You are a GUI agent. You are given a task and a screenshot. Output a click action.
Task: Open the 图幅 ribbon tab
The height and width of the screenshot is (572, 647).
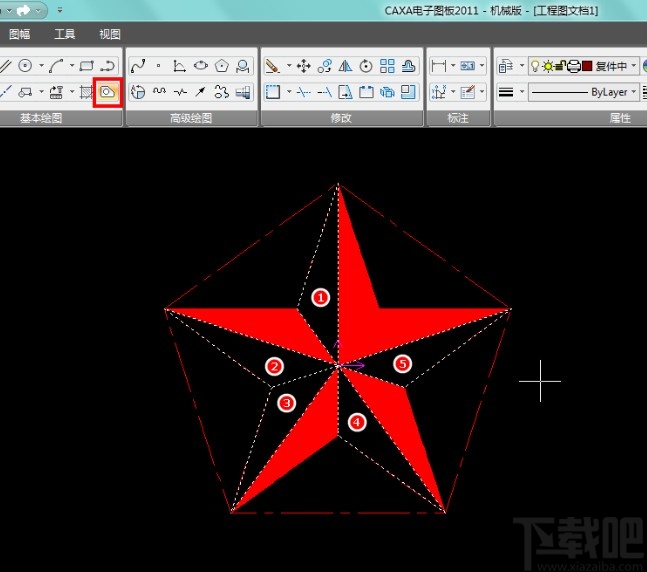point(19,34)
